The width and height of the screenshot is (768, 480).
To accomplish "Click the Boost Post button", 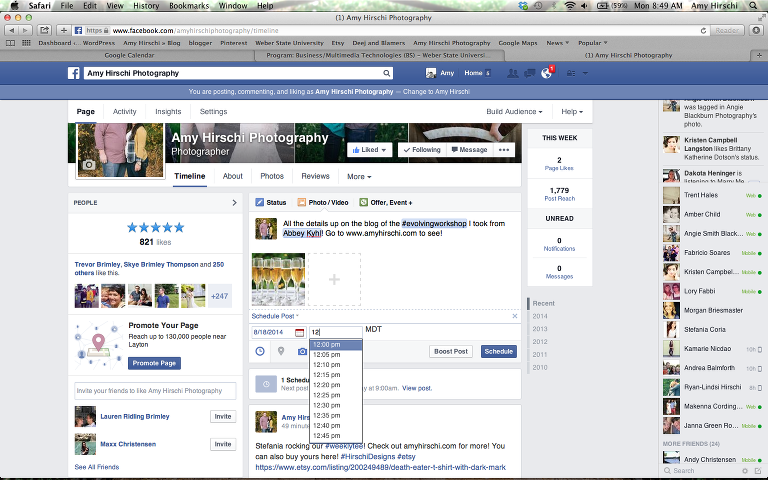I will [x=451, y=352].
